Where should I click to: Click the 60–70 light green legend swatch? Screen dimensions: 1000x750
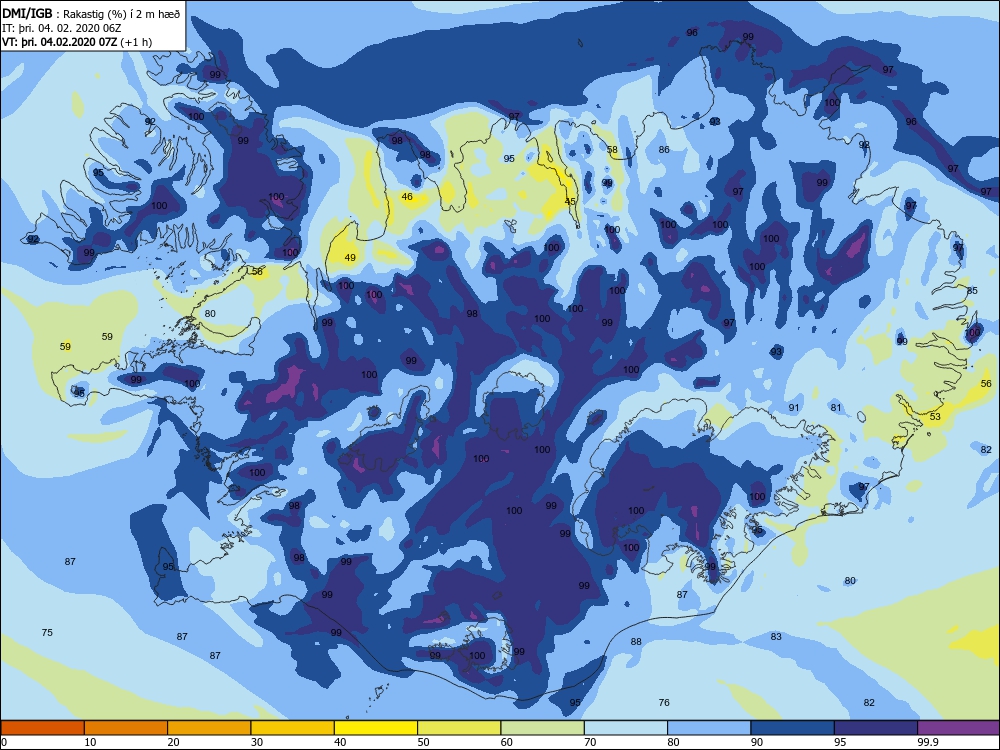[x=543, y=728]
